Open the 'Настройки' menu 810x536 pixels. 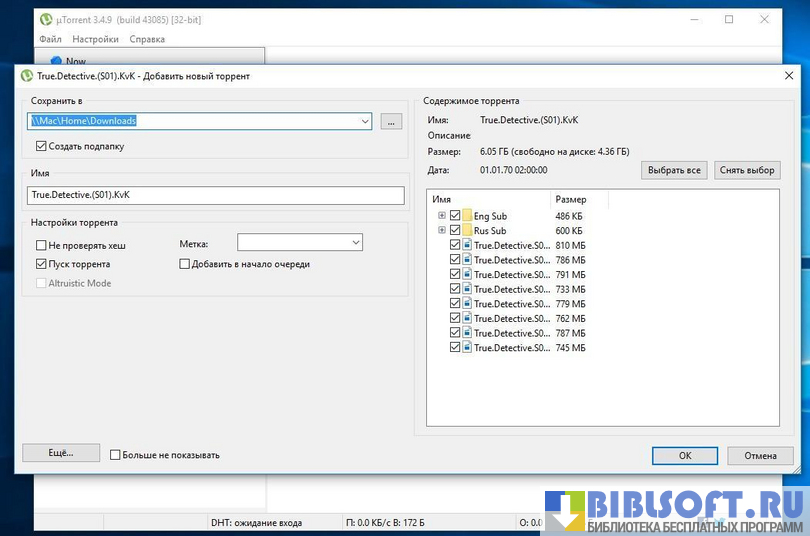(95, 39)
